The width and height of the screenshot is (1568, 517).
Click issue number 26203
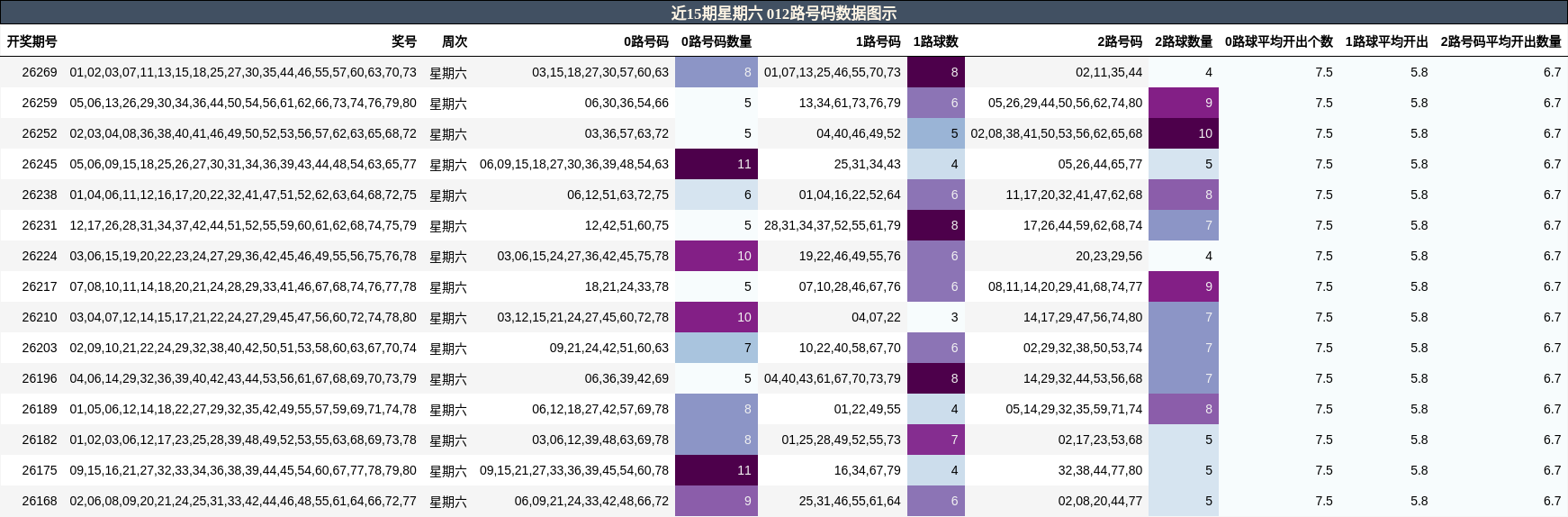[x=40, y=348]
